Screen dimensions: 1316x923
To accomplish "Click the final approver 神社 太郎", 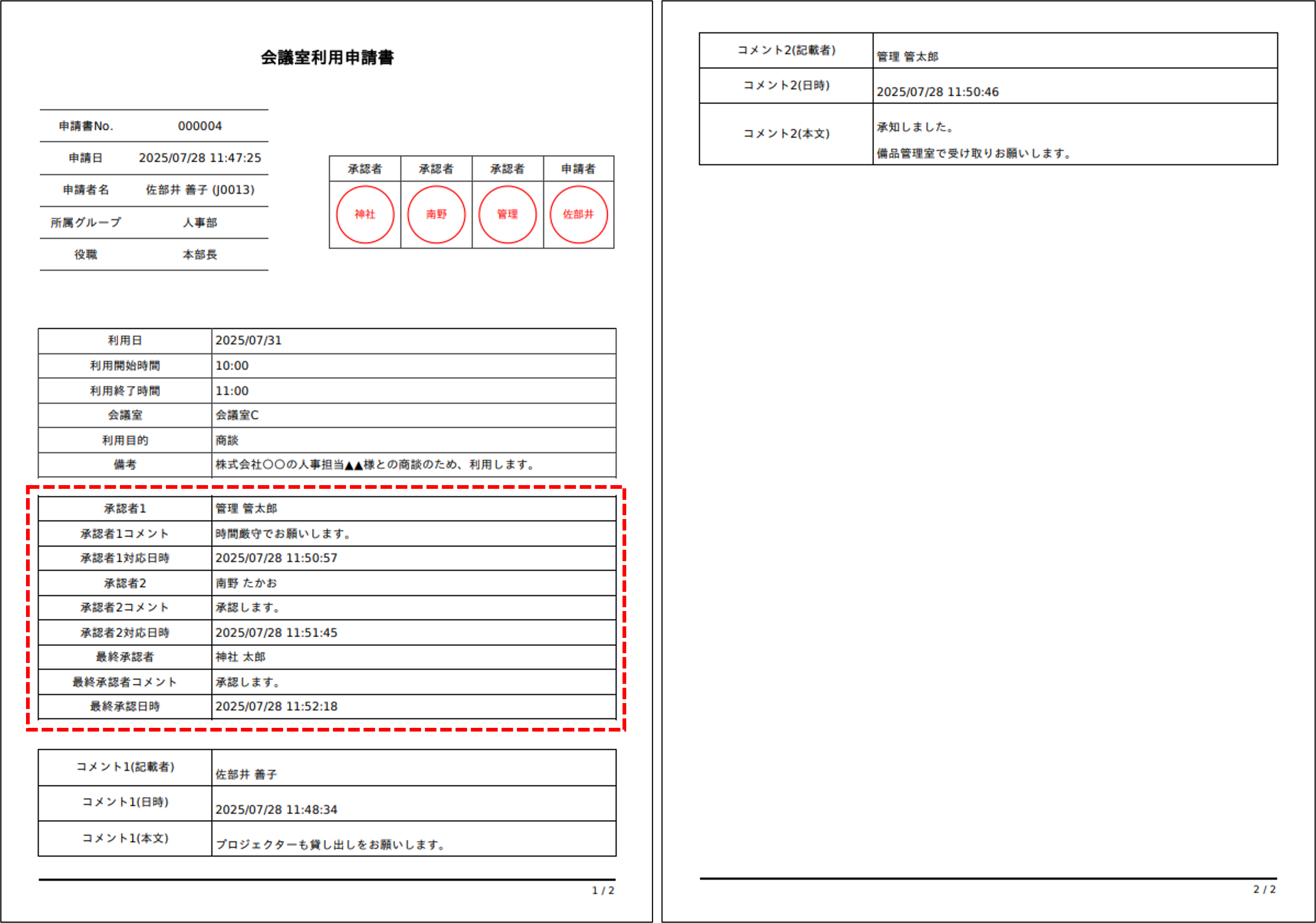I will 240,657.
